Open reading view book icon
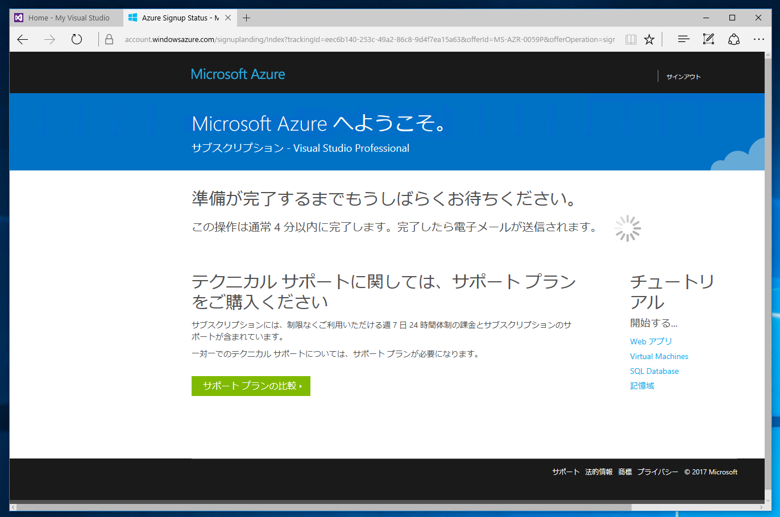The image size is (780, 517). 630,39
